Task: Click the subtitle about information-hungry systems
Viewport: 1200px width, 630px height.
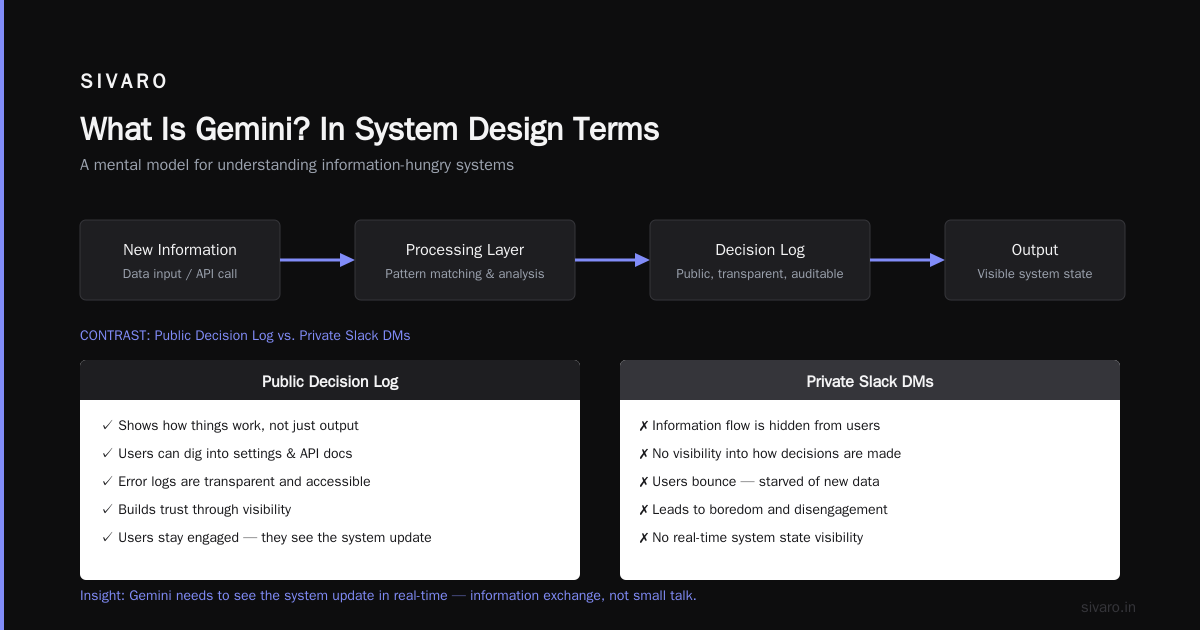Action: pos(297,165)
